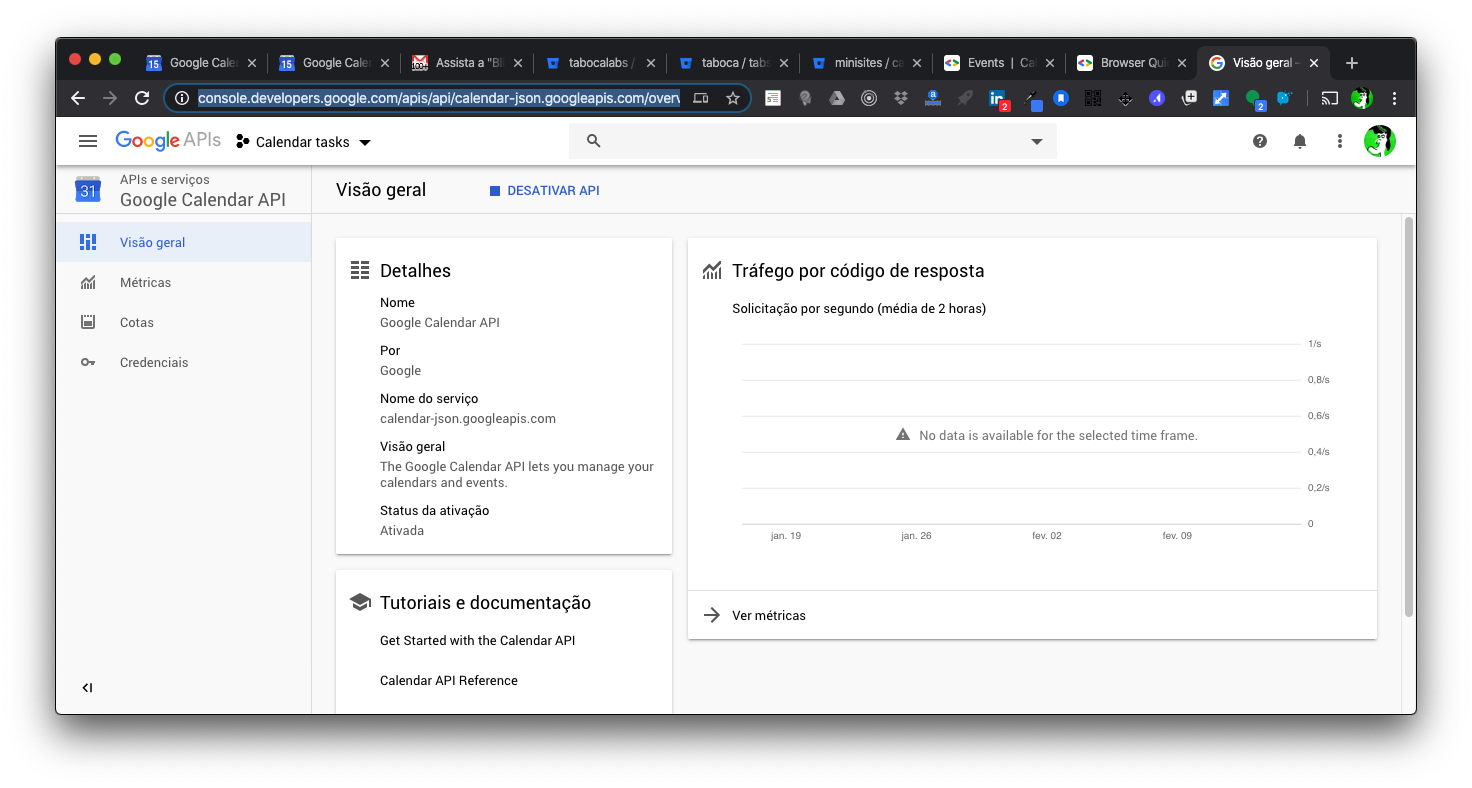
Task: Bookmark this page with the star icon
Action: coord(733,98)
